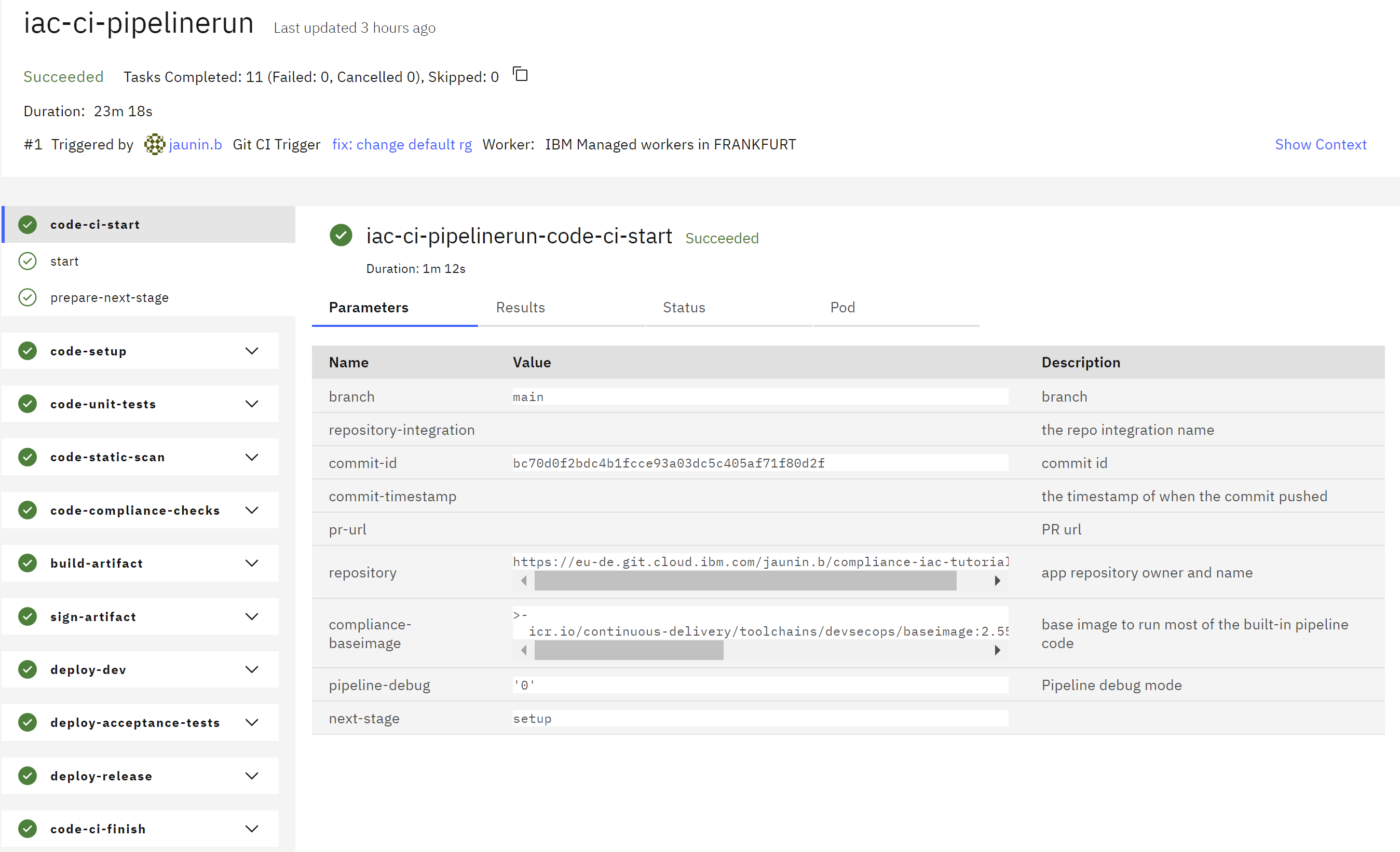Image resolution: width=1400 pixels, height=852 pixels.
Task: Expand the code-setup stage
Action: (252, 350)
